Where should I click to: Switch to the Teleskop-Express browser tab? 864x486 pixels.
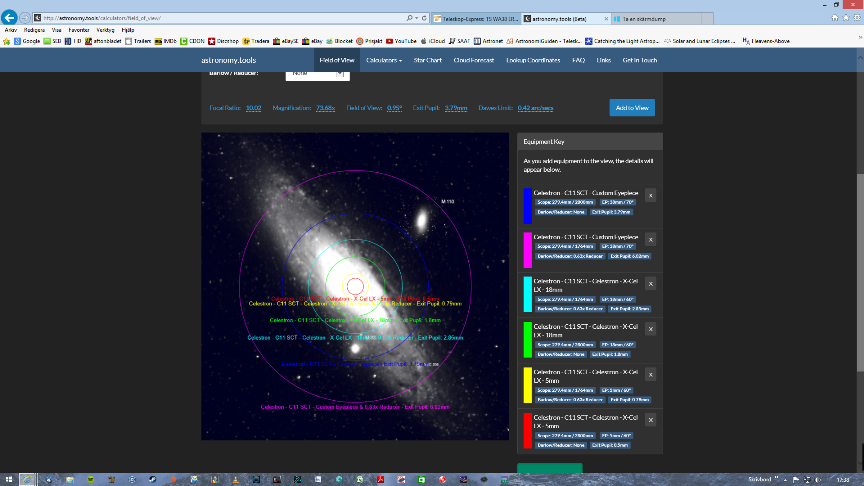(x=477, y=19)
